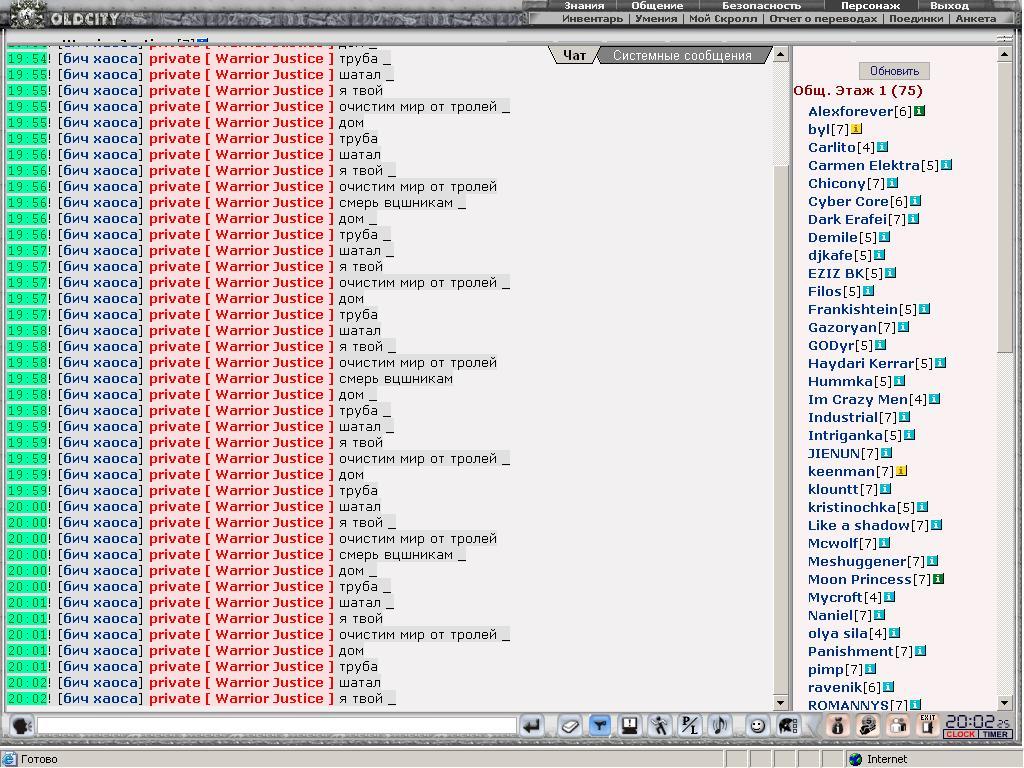Open yellow info icon next to byl
1024x768 pixels.
[856, 129]
